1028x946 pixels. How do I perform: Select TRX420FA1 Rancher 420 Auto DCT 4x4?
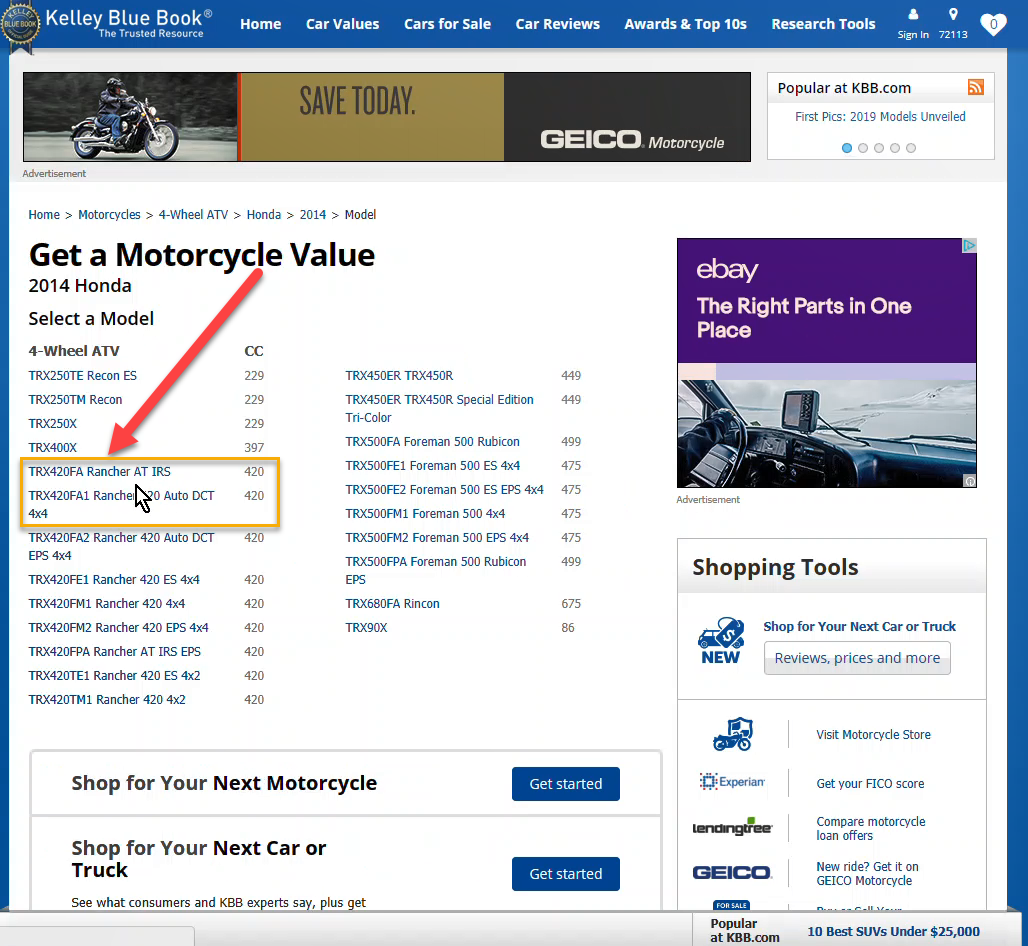121,504
